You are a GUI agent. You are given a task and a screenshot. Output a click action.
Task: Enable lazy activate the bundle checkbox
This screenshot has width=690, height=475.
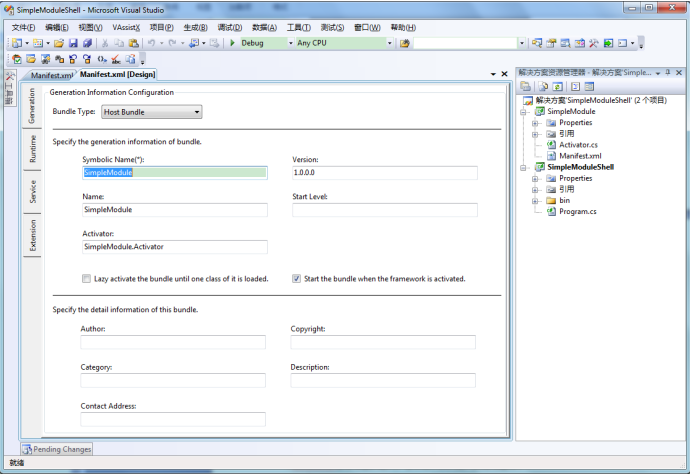pyautogui.click(x=86, y=279)
